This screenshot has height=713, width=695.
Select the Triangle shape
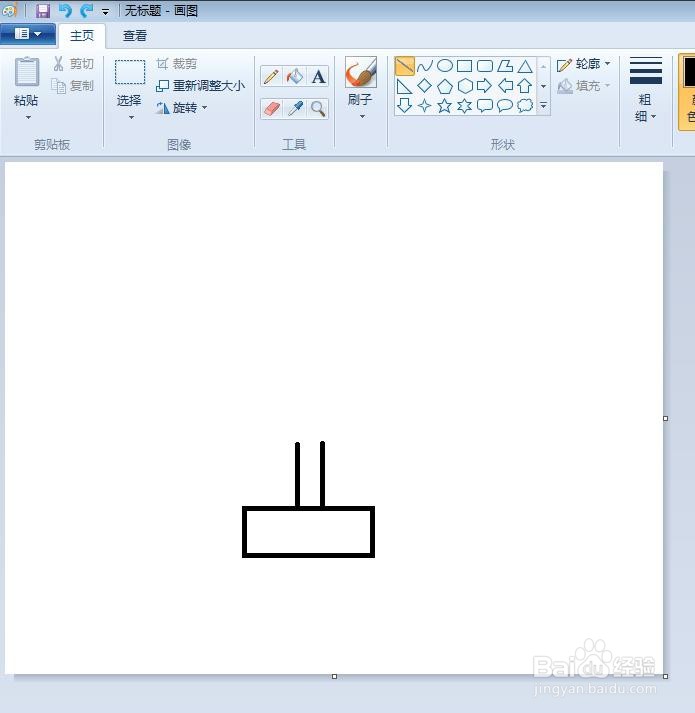(524, 66)
